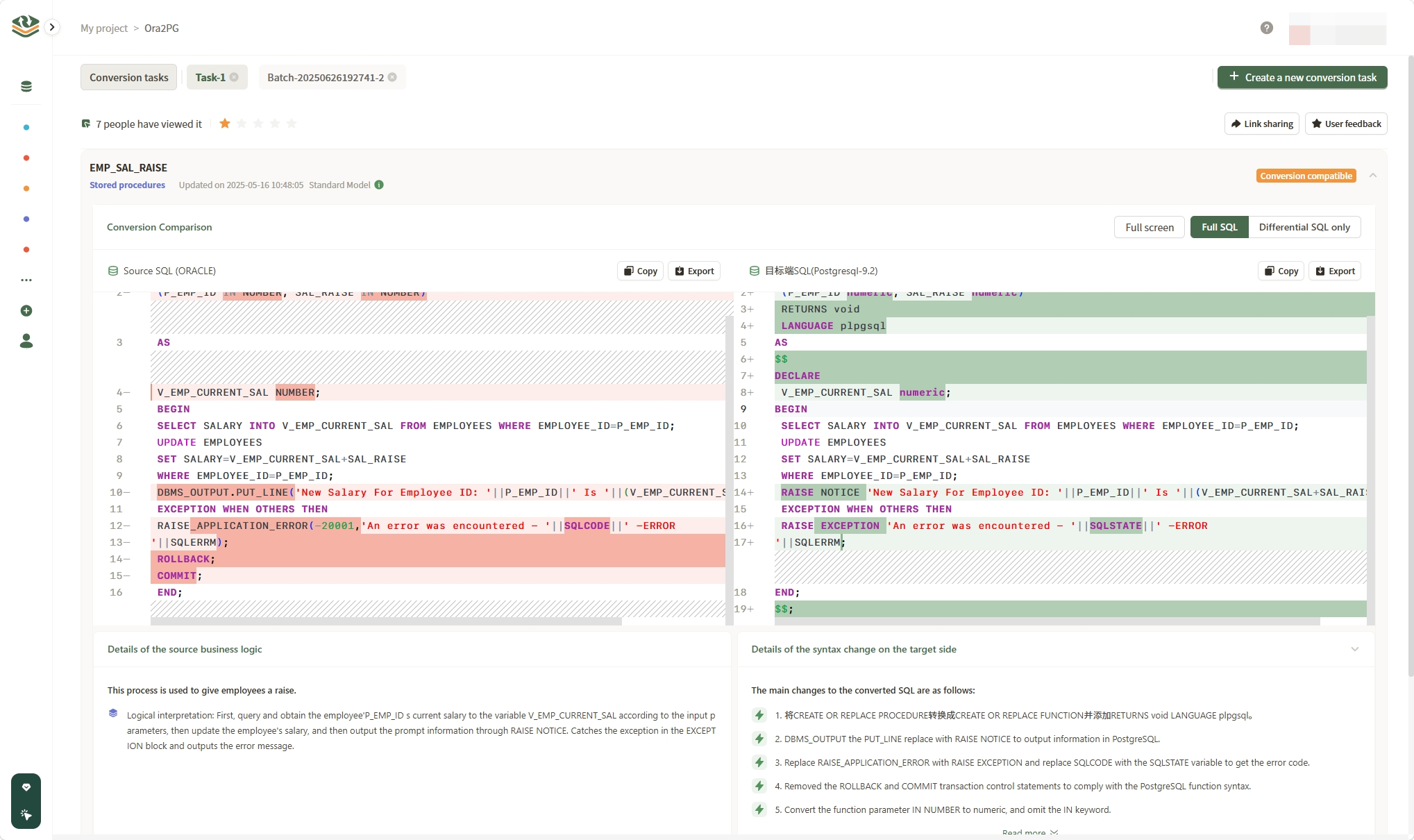Click lightning icon for change item 1
This screenshot has height=840, width=1414.
(760, 715)
